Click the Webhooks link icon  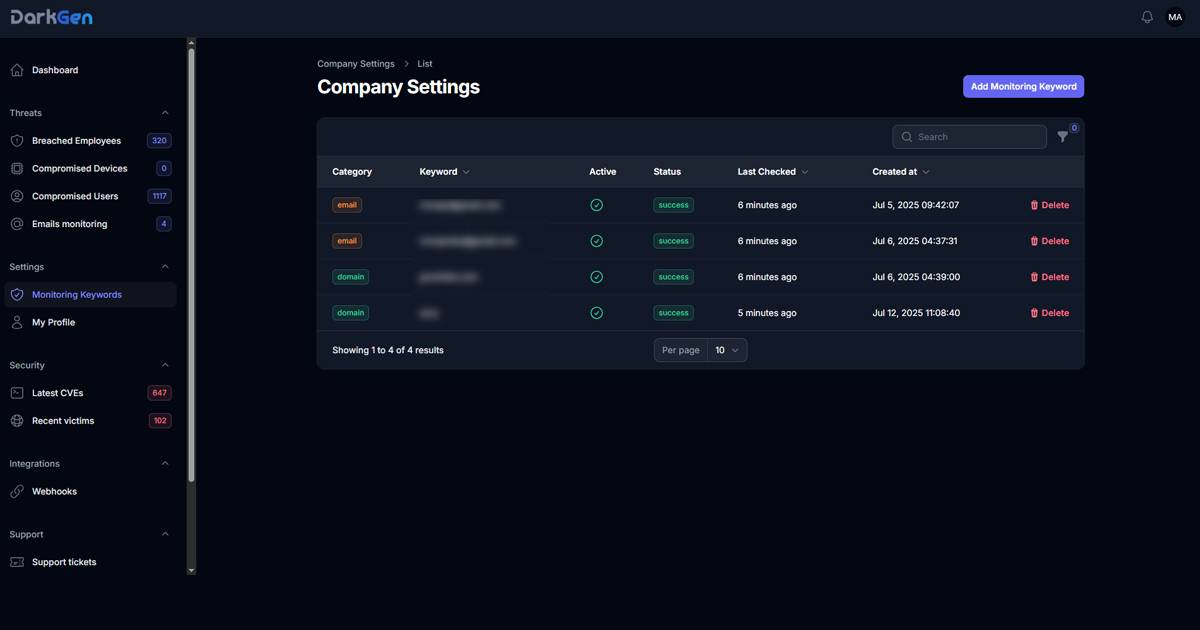tap(17, 492)
